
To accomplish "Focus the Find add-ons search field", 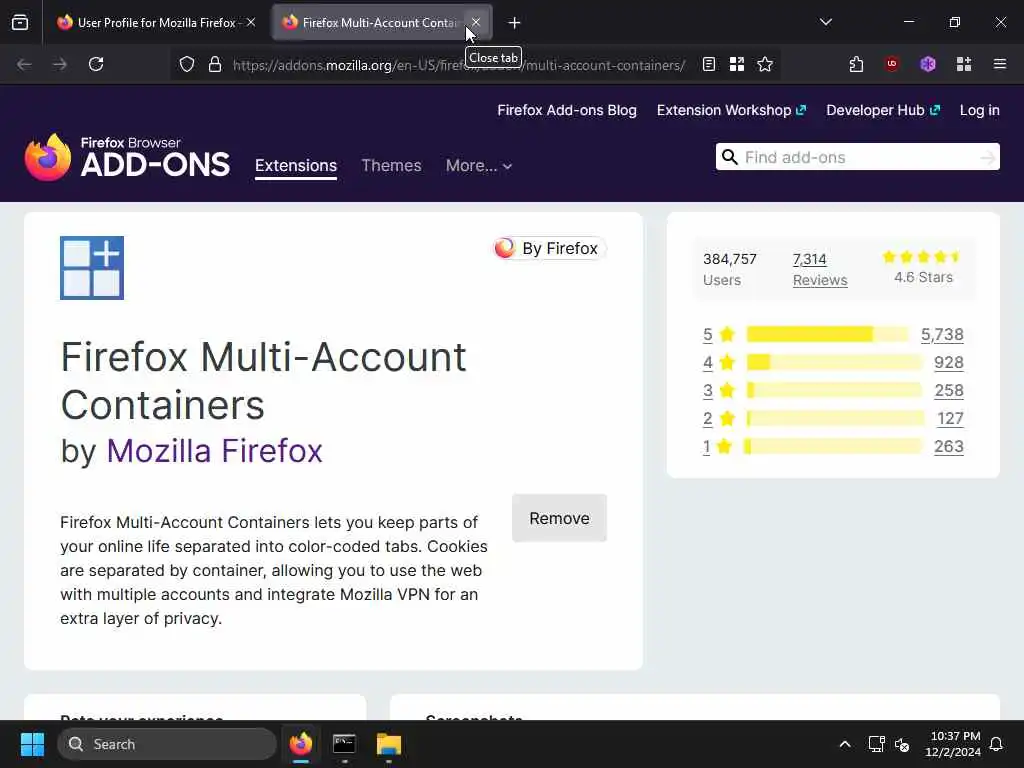I will (x=857, y=157).
